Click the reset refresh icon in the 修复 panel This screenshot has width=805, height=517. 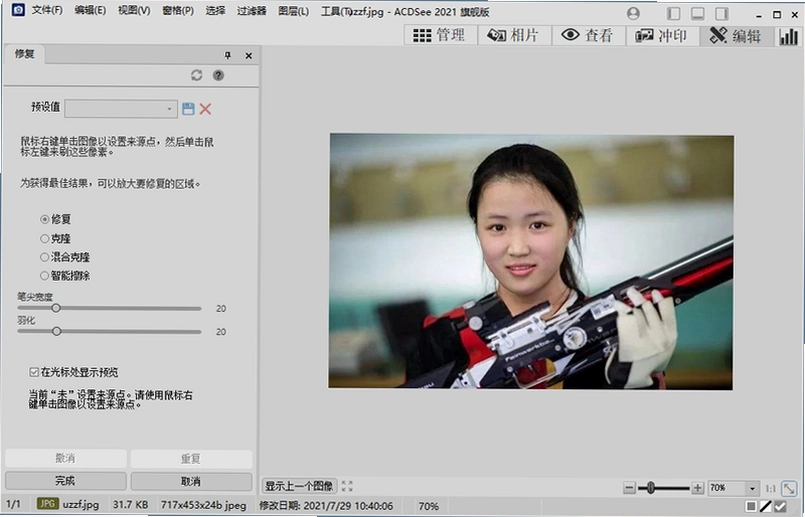coord(197,75)
